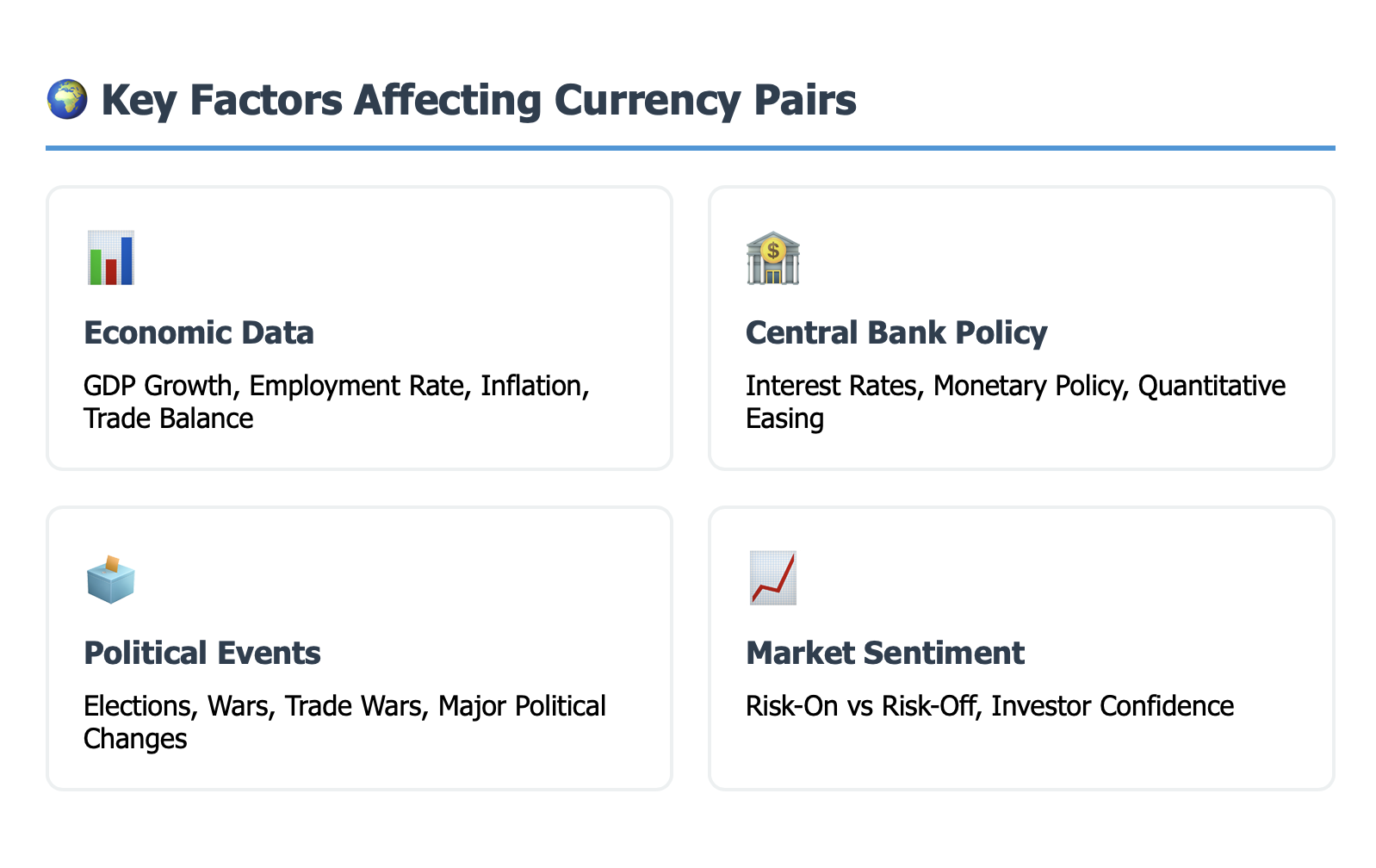This screenshot has height=868, width=1376.
Task: Click the word 'Changes' in political card
Action: (x=135, y=739)
